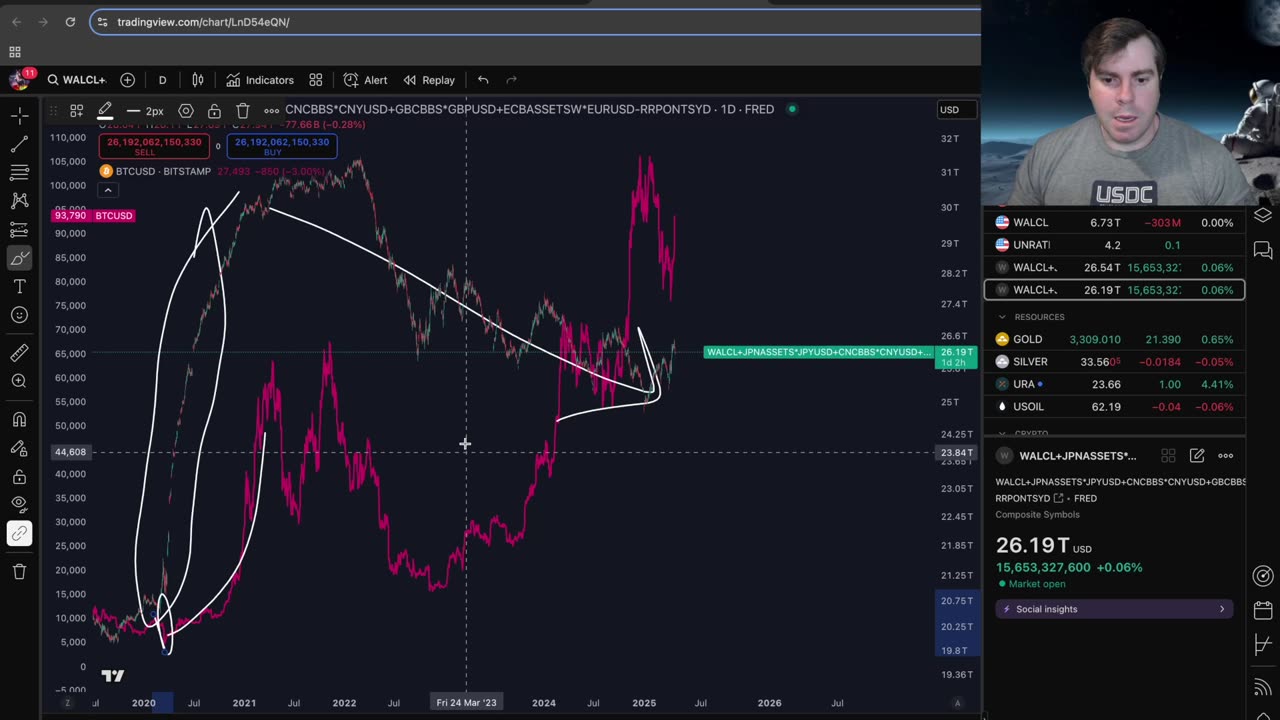Open the D timeframe interval dropdown
This screenshot has width=1280, height=720.
point(162,80)
